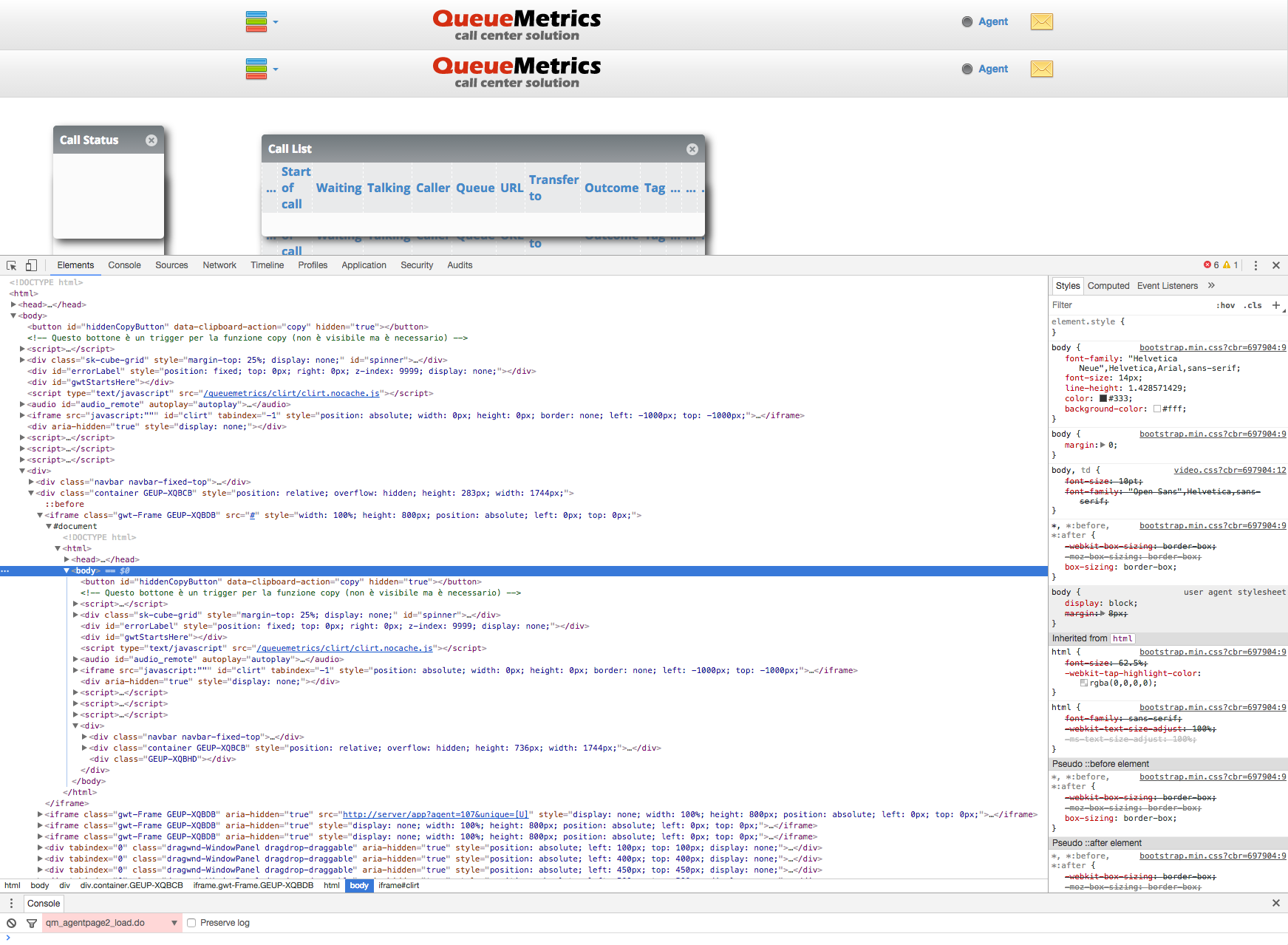Viewport: 1288px width, 945px height.
Task: Open dropdown arrow beside top menu icon
Action: (x=276, y=22)
